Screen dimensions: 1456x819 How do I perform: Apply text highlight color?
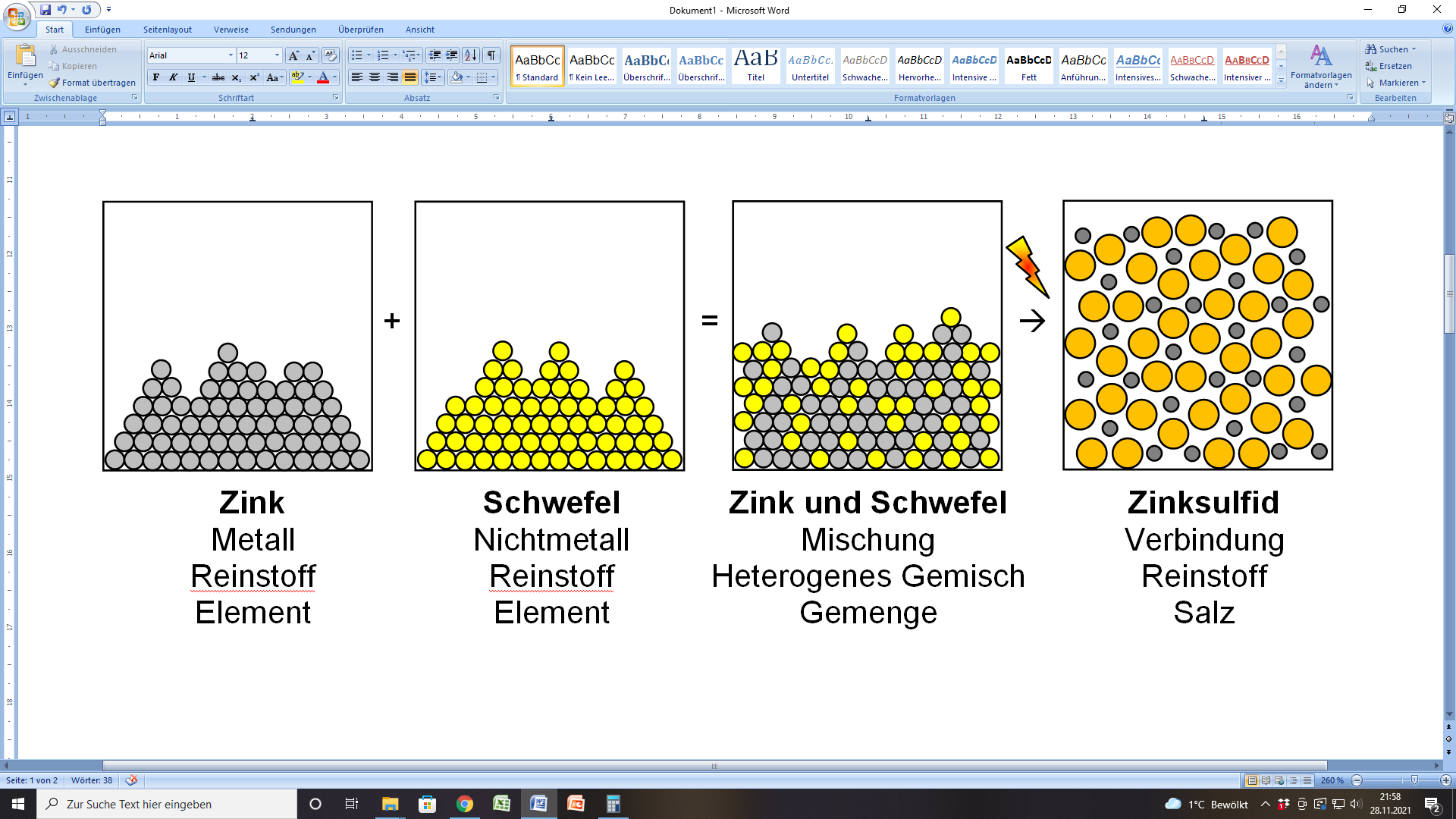[298, 77]
